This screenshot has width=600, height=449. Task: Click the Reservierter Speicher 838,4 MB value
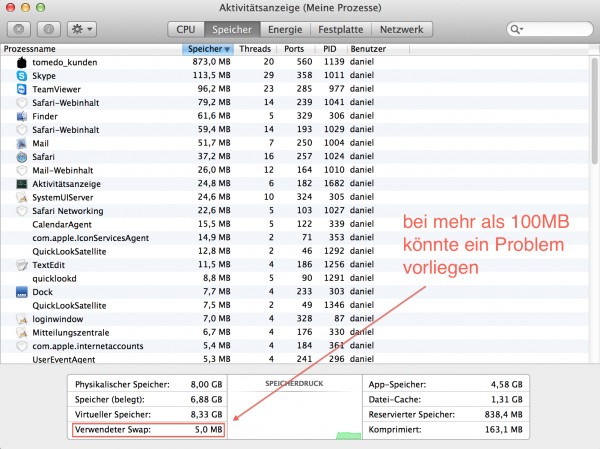pos(504,415)
